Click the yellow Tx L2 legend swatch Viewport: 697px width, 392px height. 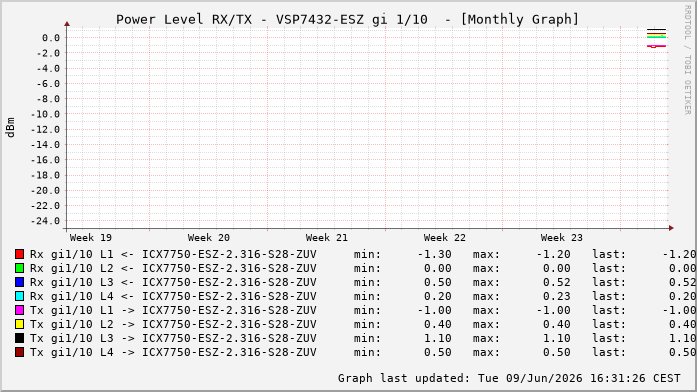[19, 324]
